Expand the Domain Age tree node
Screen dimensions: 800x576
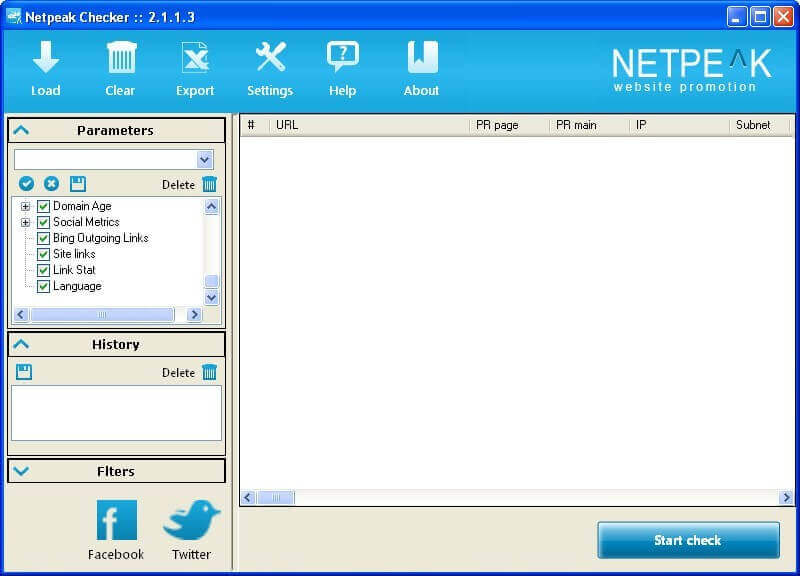coord(25,206)
